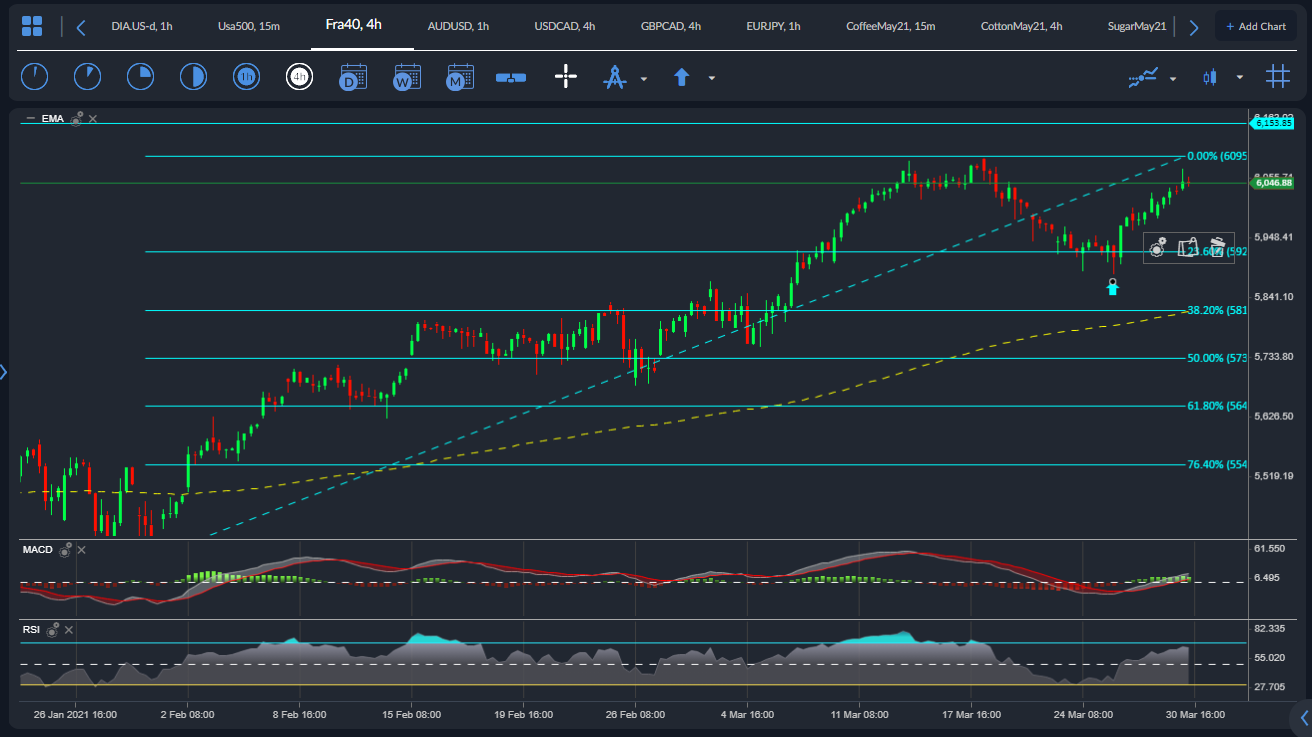Open the USDCAD, 4h tab

click(565, 26)
